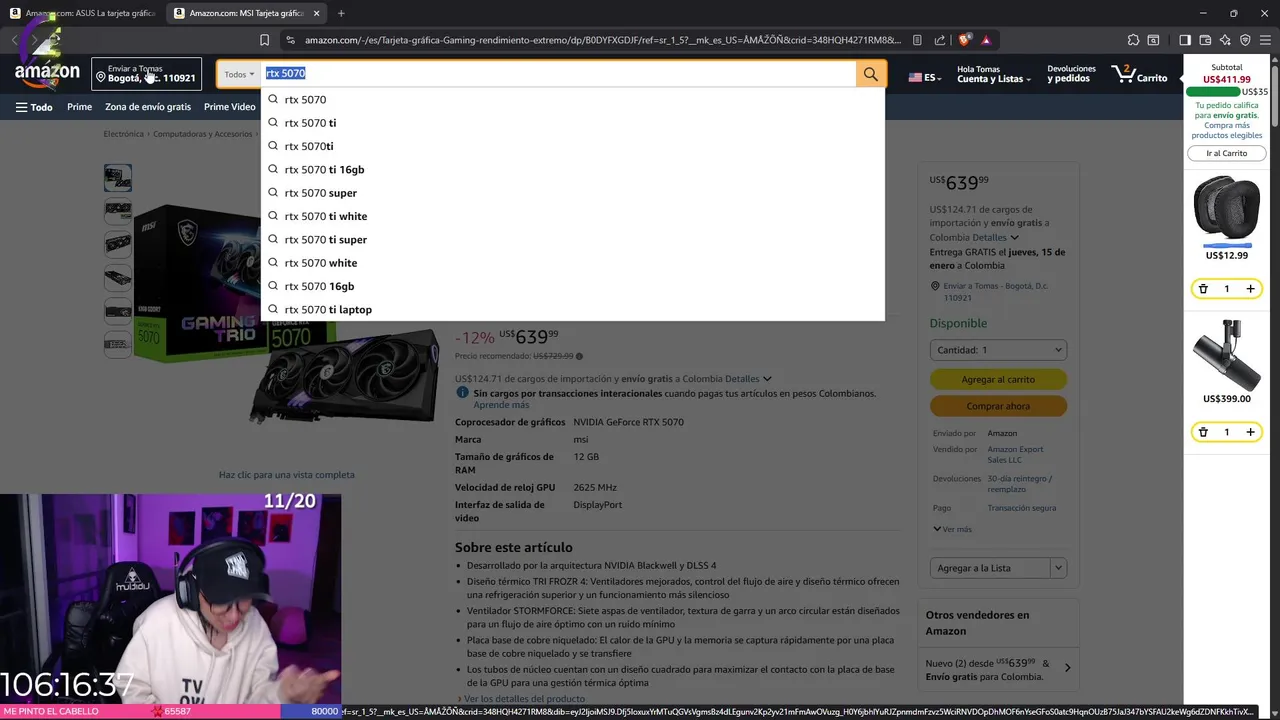Open the ear pads cart item image

[1226, 209]
